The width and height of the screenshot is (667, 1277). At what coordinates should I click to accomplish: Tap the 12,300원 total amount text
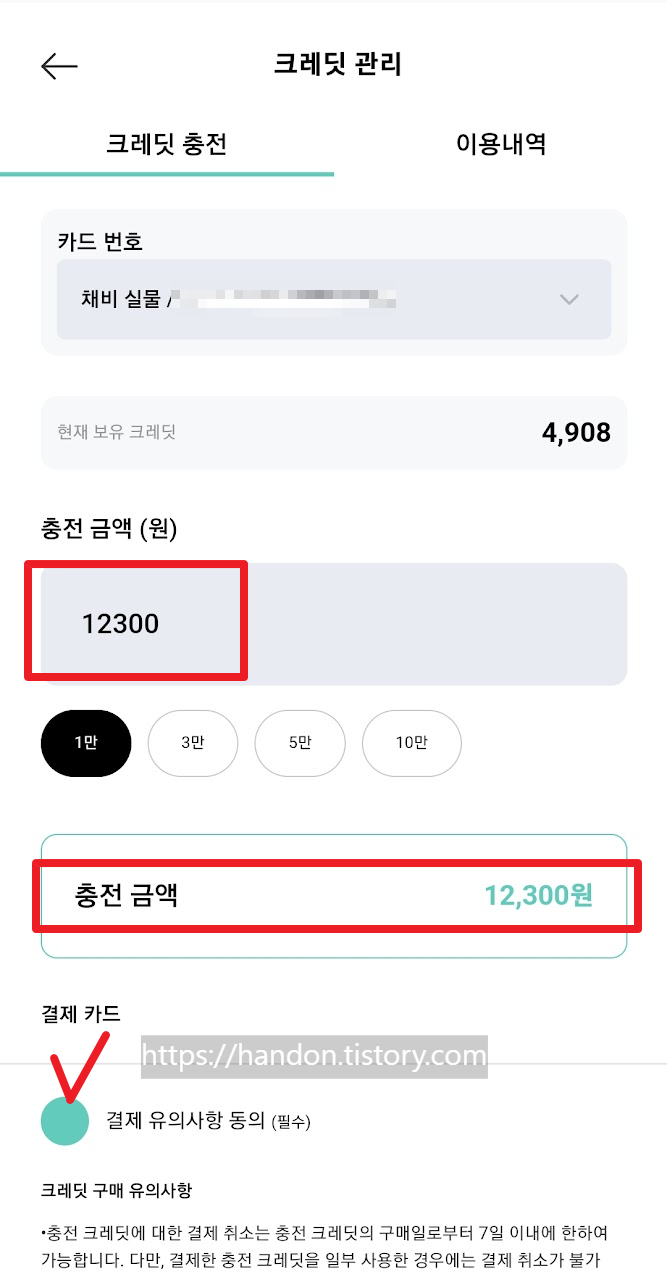tap(537, 896)
